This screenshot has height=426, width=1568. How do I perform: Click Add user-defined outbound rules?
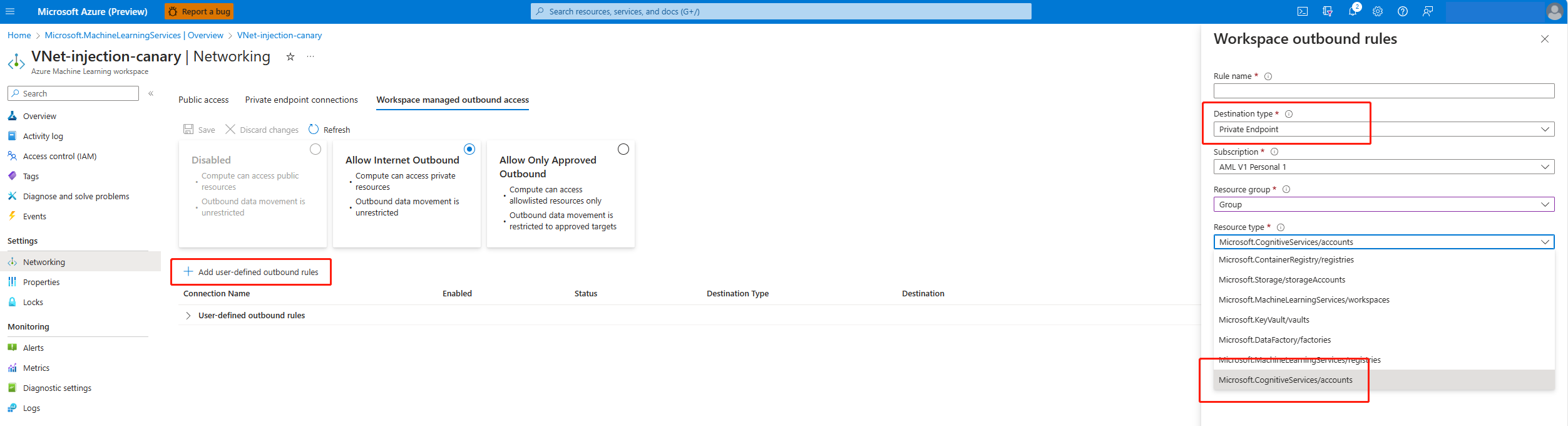(x=251, y=272)
